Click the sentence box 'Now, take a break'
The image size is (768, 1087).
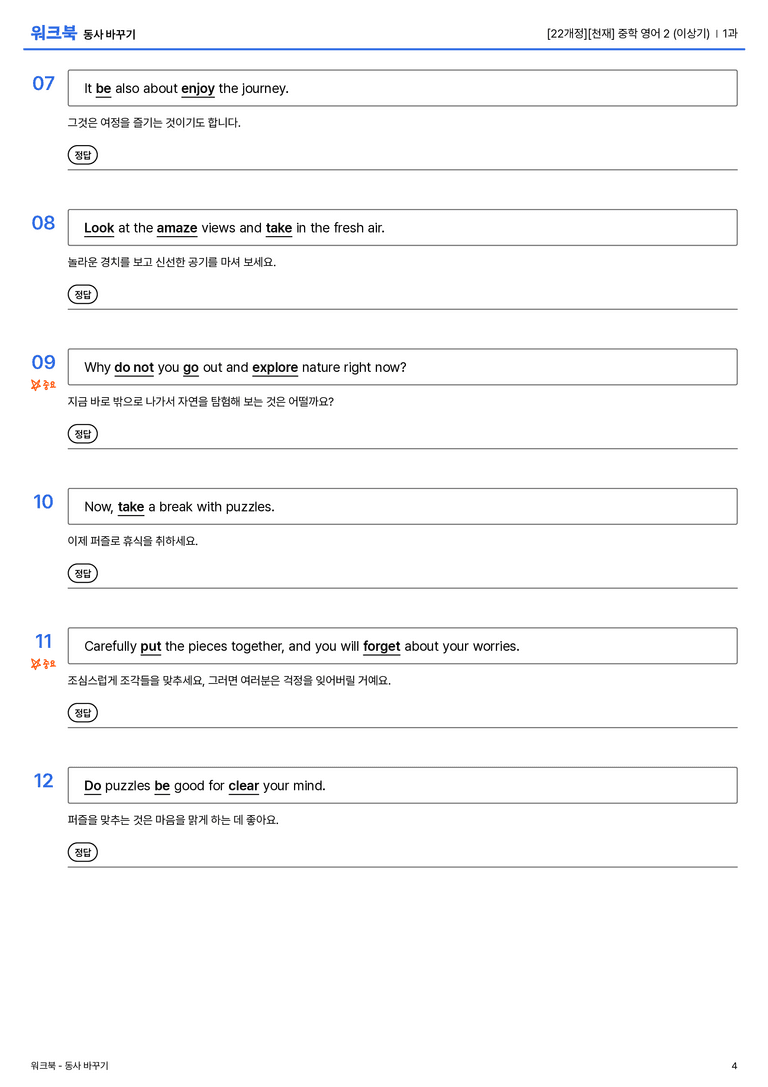coord(402,506)
